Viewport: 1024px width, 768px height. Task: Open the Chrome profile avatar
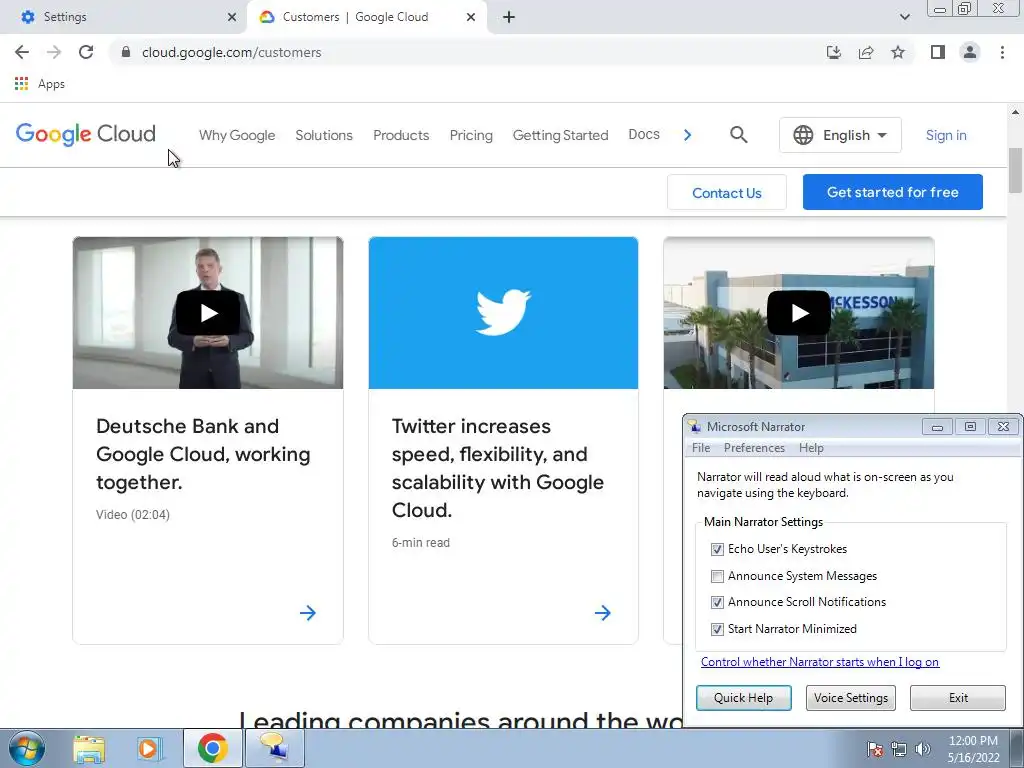970,52
